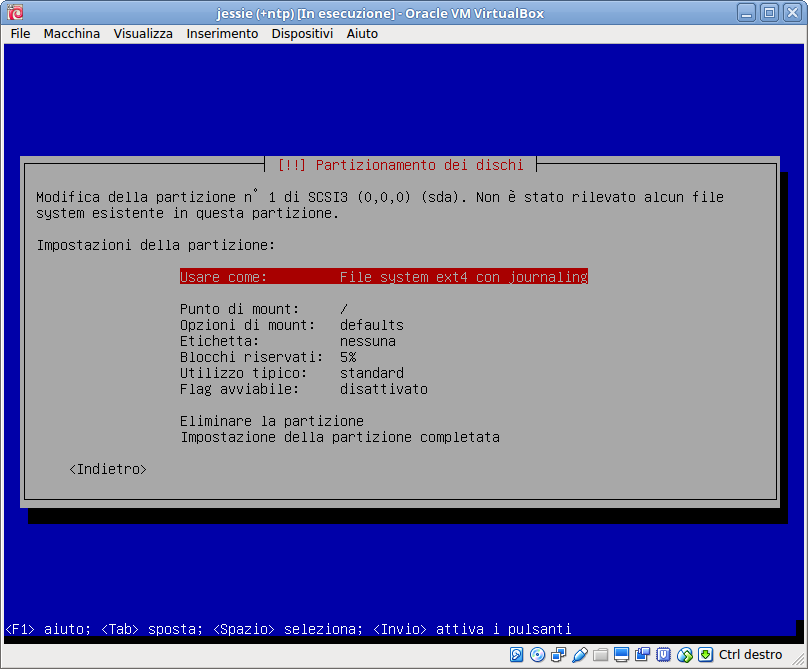The height and width of the screenshot is (669, 808).
Task: Choose 'Eliminare la partizione'
Action: [272, 421]
